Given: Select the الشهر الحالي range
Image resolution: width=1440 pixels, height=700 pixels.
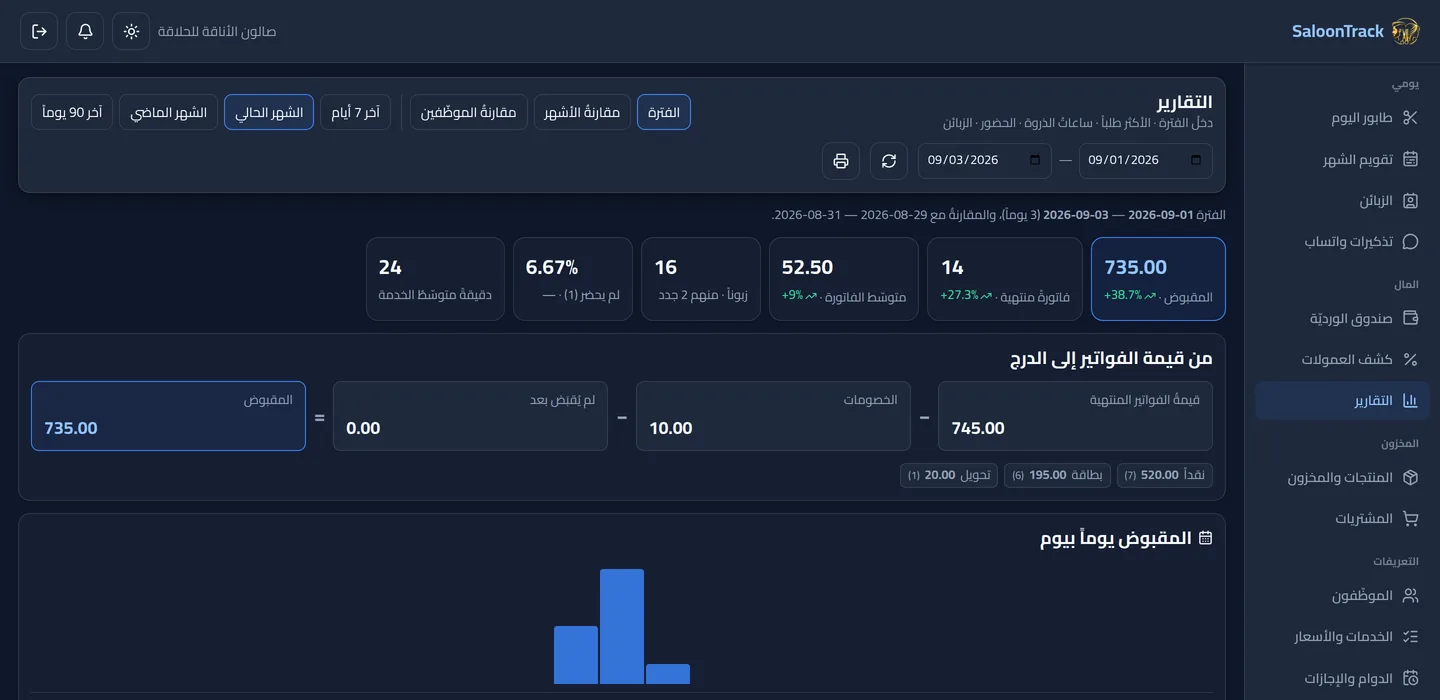Looking at the screenshot, I should [x=269, y=112].
